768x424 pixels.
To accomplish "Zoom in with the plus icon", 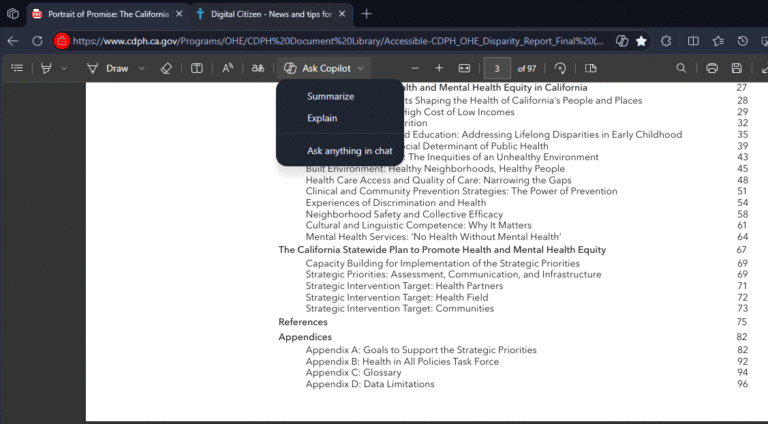I will (439, 68).
